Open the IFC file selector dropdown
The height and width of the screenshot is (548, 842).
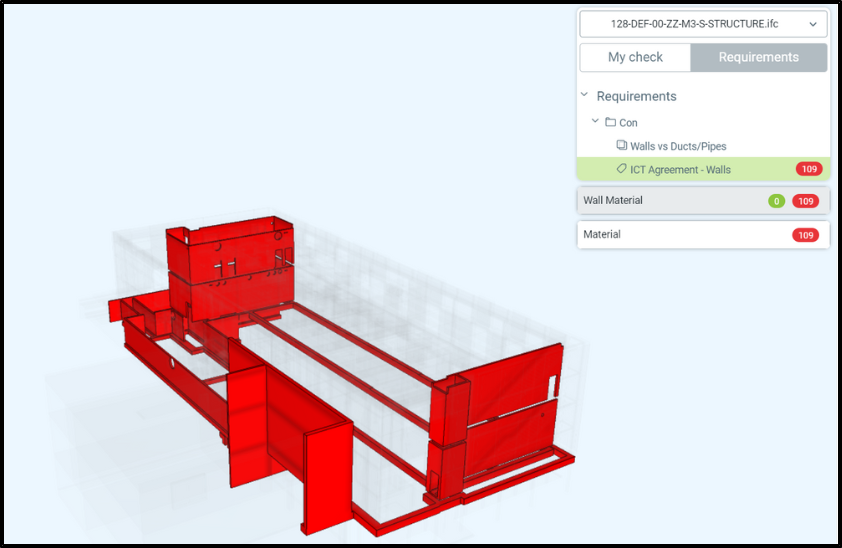pos(703,24)
